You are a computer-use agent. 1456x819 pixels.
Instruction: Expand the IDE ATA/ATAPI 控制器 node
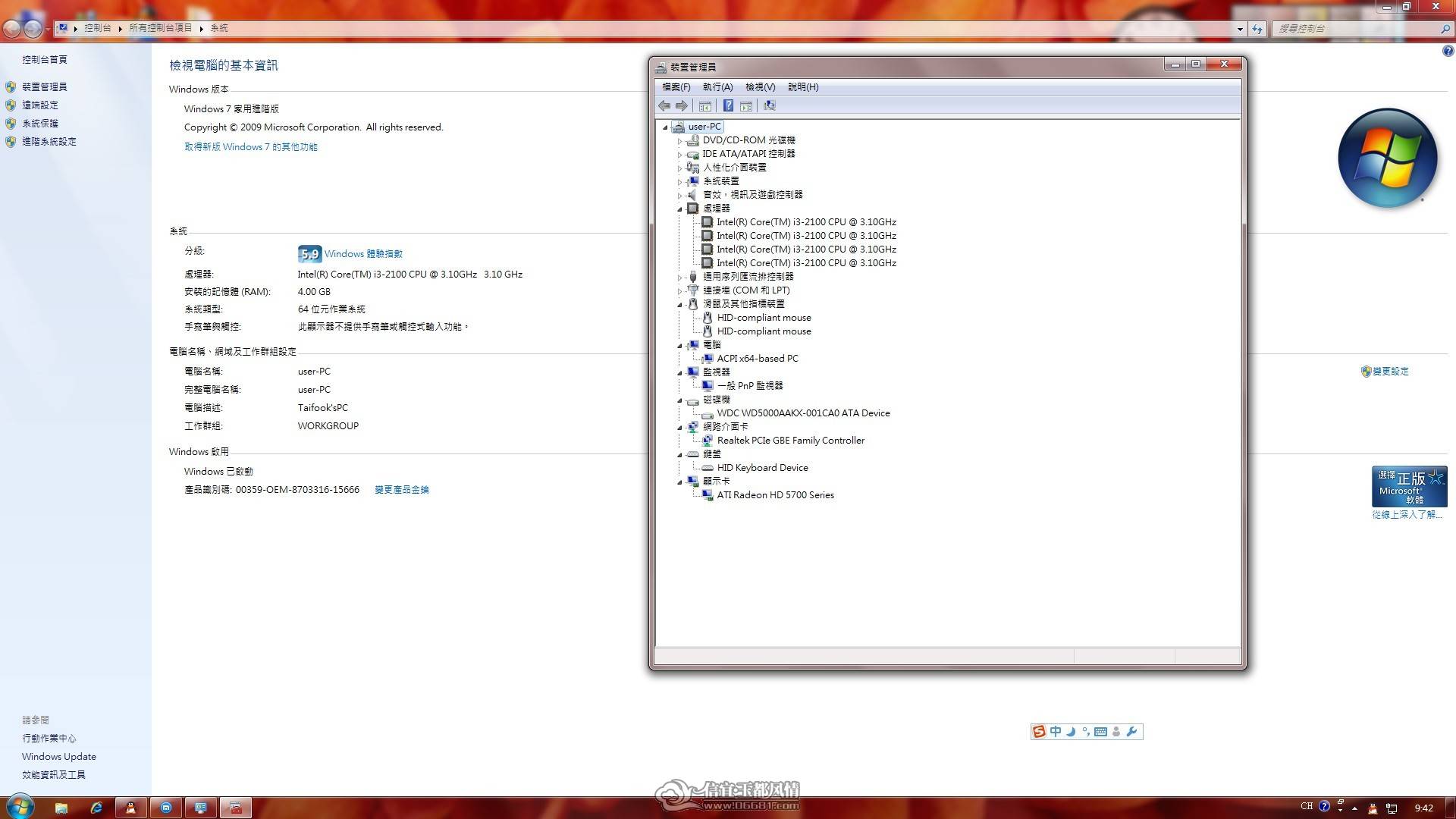(x=679, y=154)
